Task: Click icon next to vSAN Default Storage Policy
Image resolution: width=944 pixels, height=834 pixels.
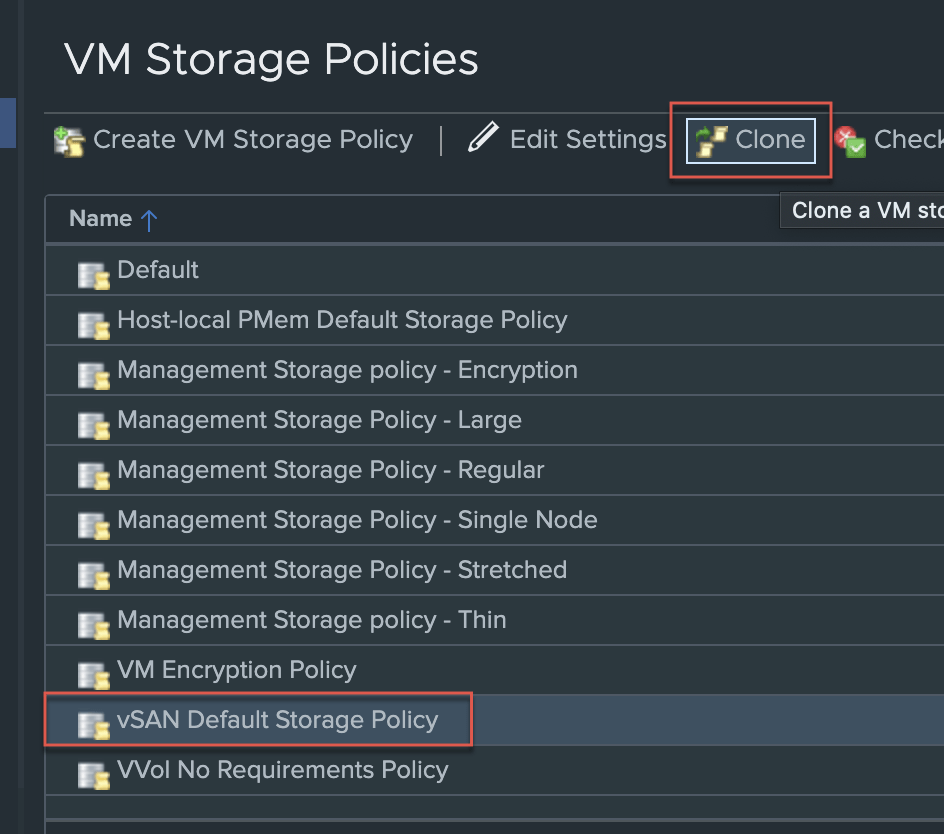Action: tap(93, 723)
